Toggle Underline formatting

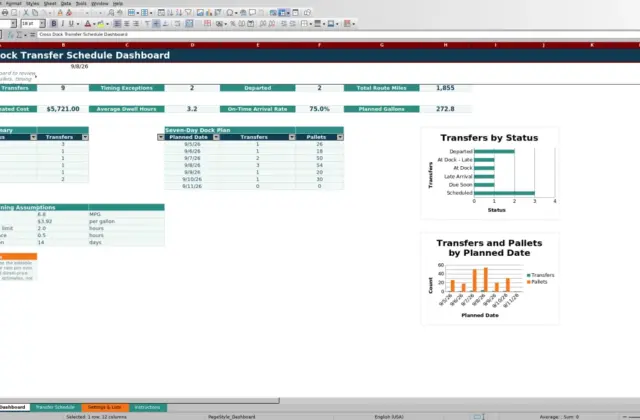click(71, 24)
